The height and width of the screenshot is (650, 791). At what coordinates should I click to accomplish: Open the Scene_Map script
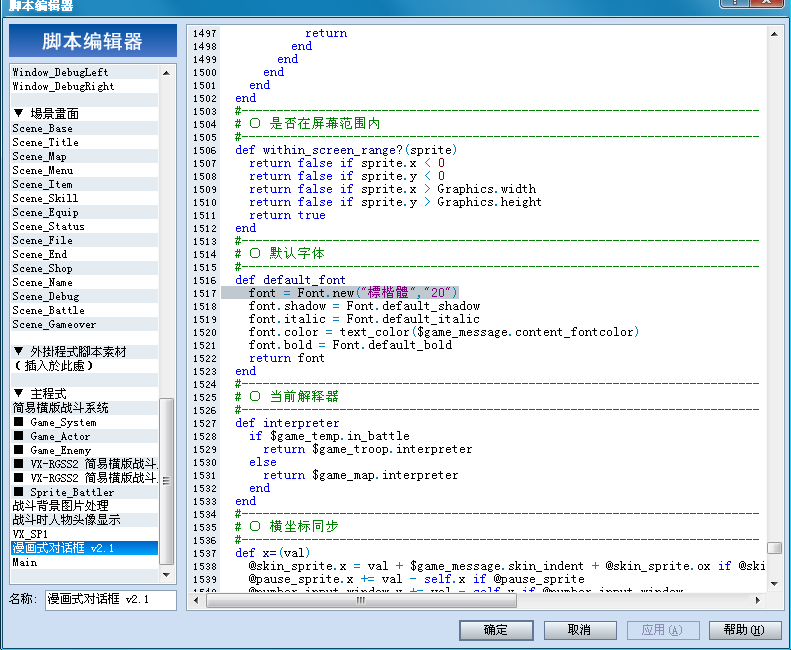click(85, 156)
